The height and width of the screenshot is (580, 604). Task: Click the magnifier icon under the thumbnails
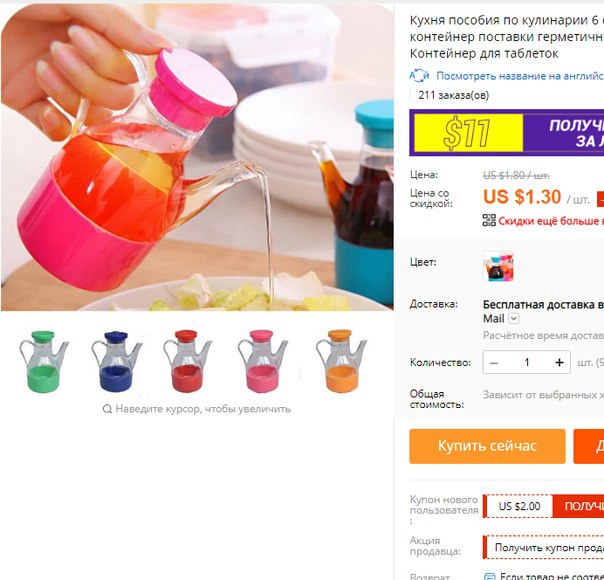pos(107,409)
